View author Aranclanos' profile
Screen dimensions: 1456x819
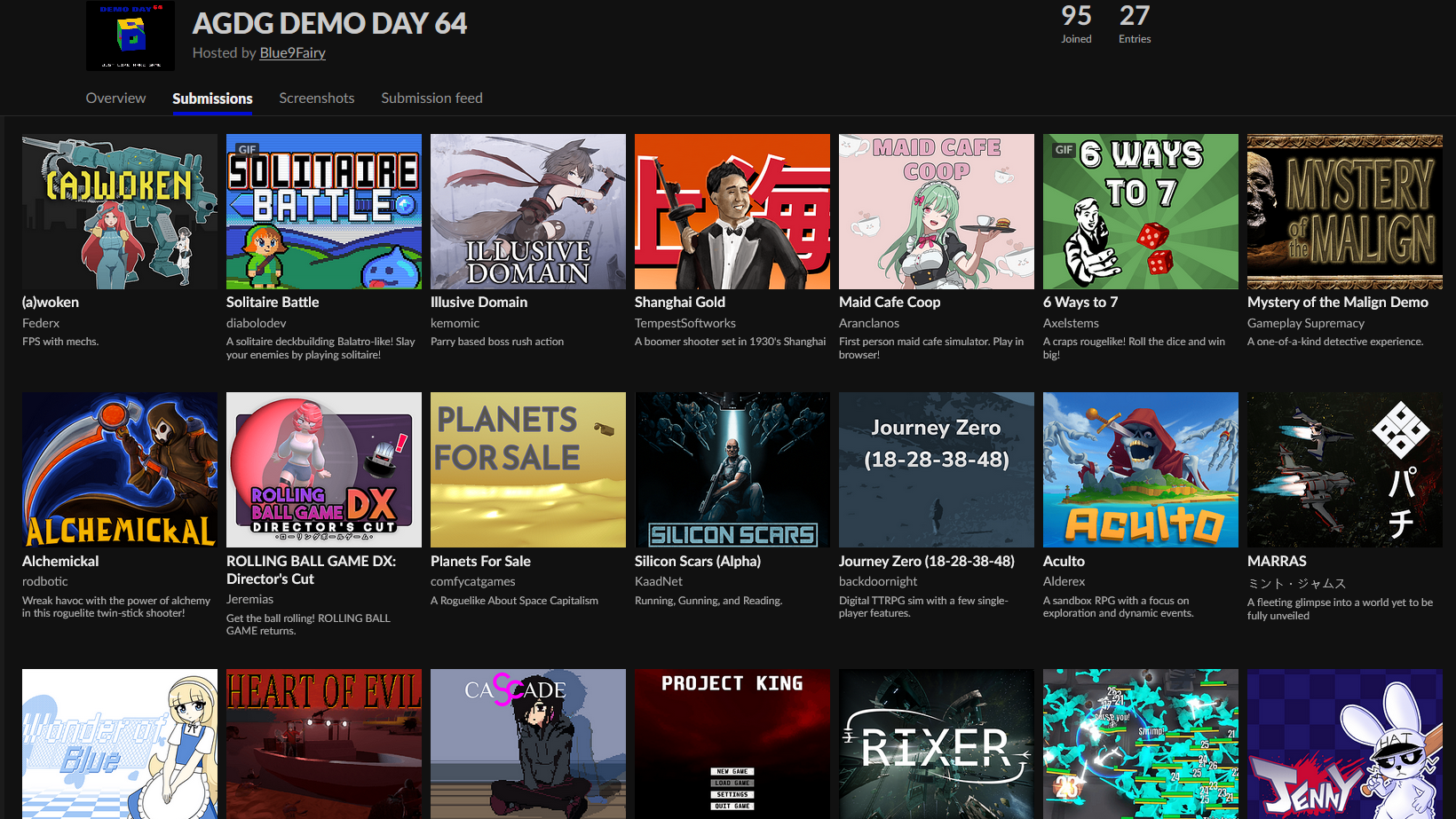click(x=869, y=324)
